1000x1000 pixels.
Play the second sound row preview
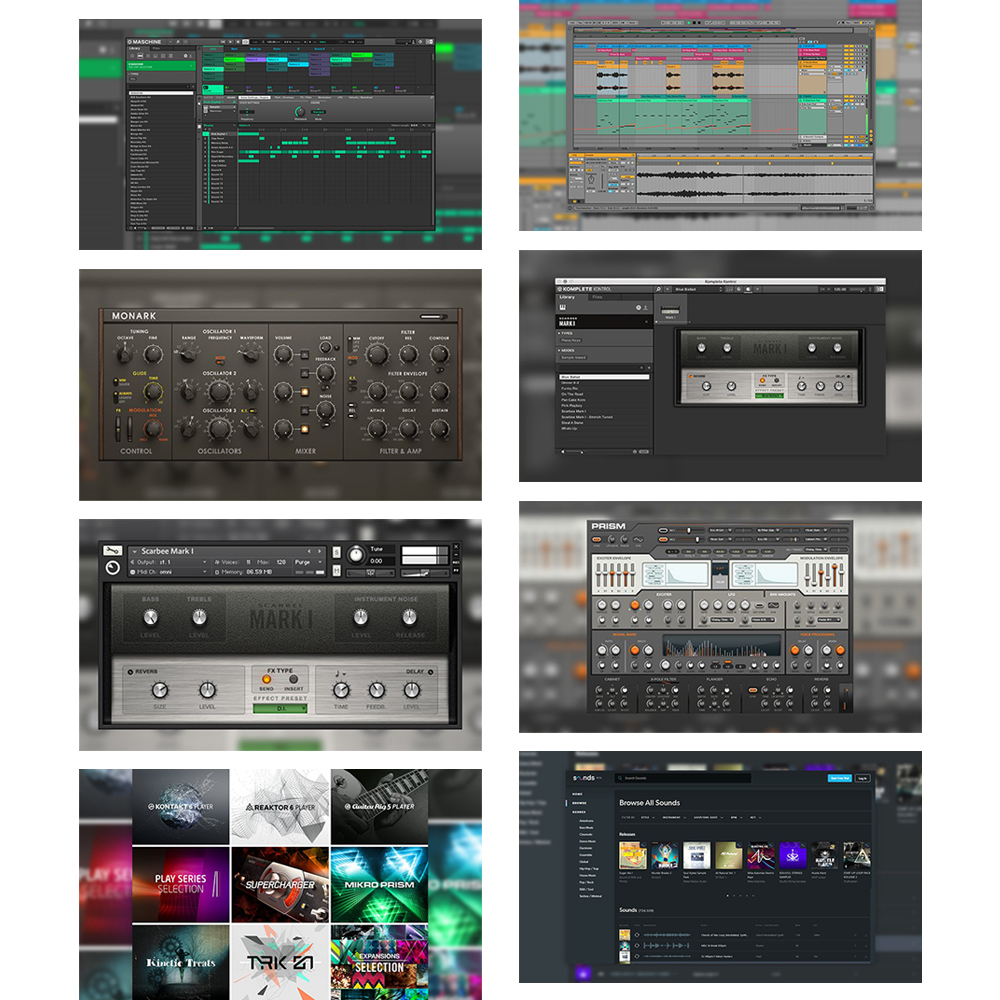(636, 946)
